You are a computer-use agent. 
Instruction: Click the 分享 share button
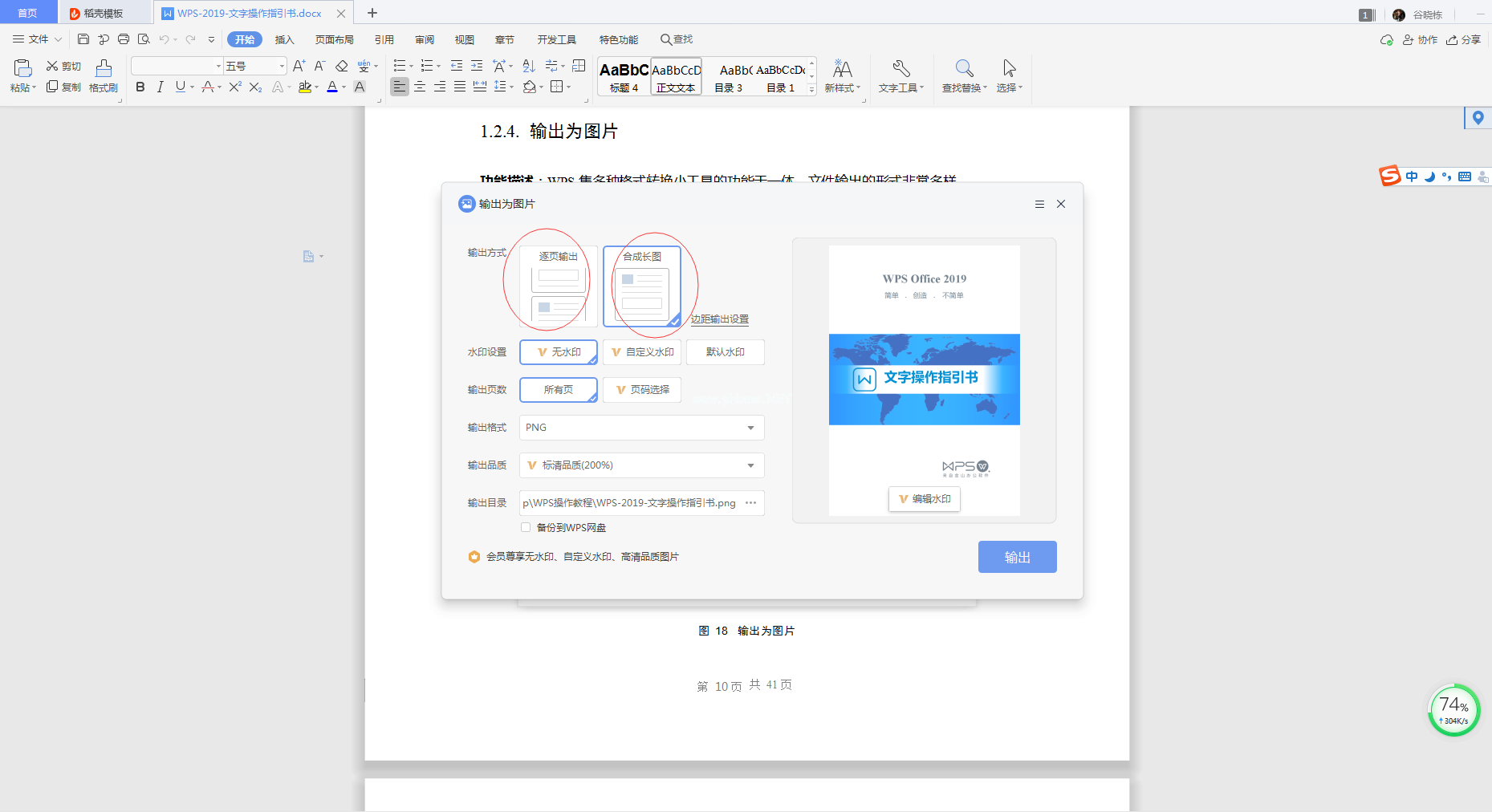pos(1464,39)
